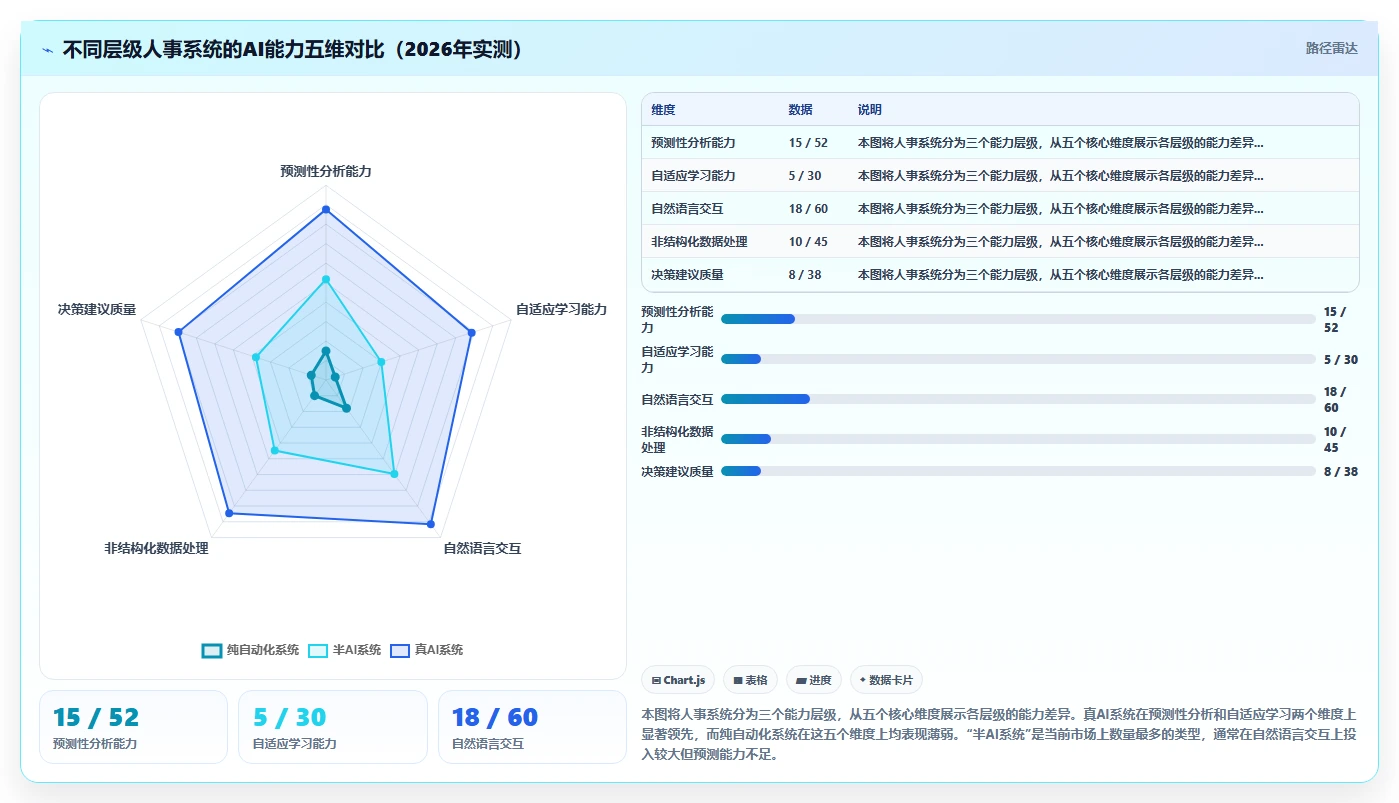Click the lightning icon beside the title

(x=48, y=49)
